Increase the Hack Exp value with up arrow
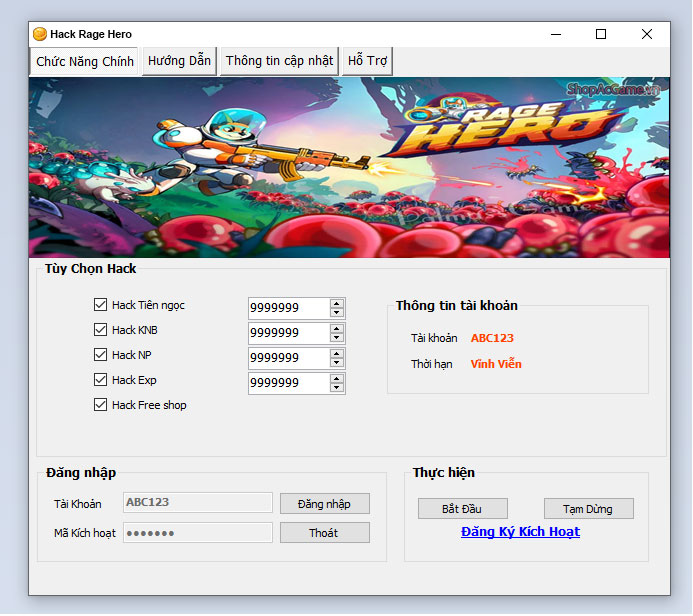Image resolution: width=693 pixels, height=616 pixels. (337, 379)
